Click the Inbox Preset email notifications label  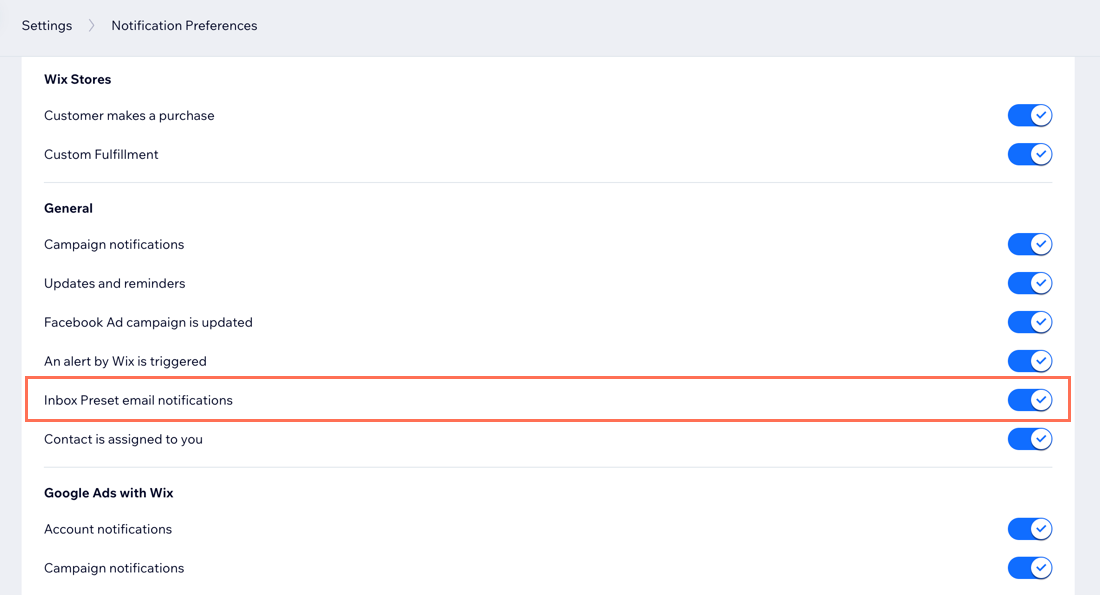pos(138,400)
